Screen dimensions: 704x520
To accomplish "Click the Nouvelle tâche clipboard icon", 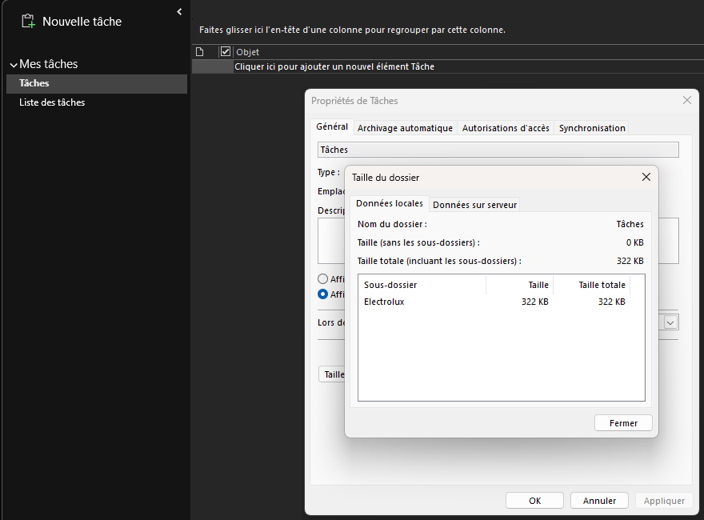I will [x=28, y=21].
